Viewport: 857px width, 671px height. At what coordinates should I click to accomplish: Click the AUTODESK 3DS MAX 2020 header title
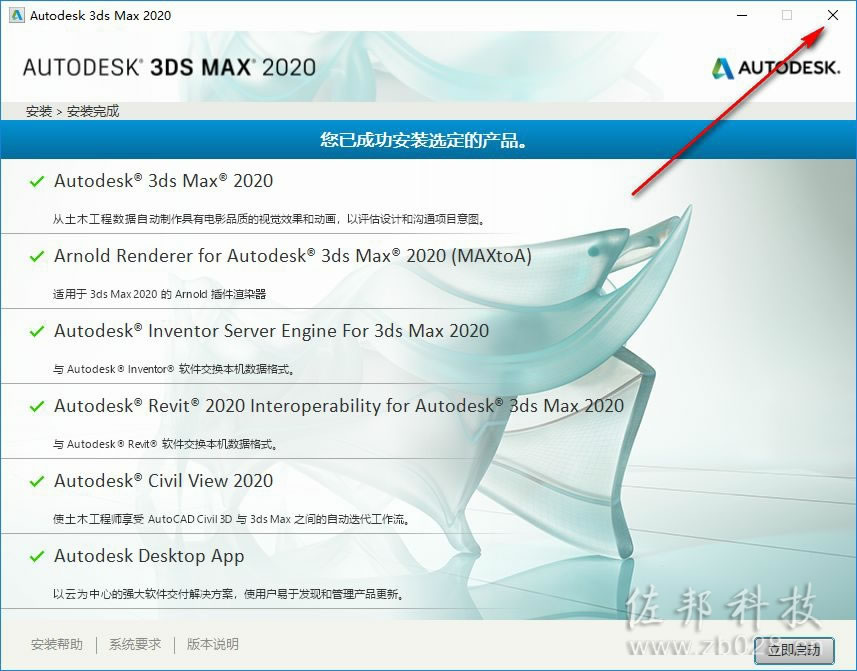169,67
